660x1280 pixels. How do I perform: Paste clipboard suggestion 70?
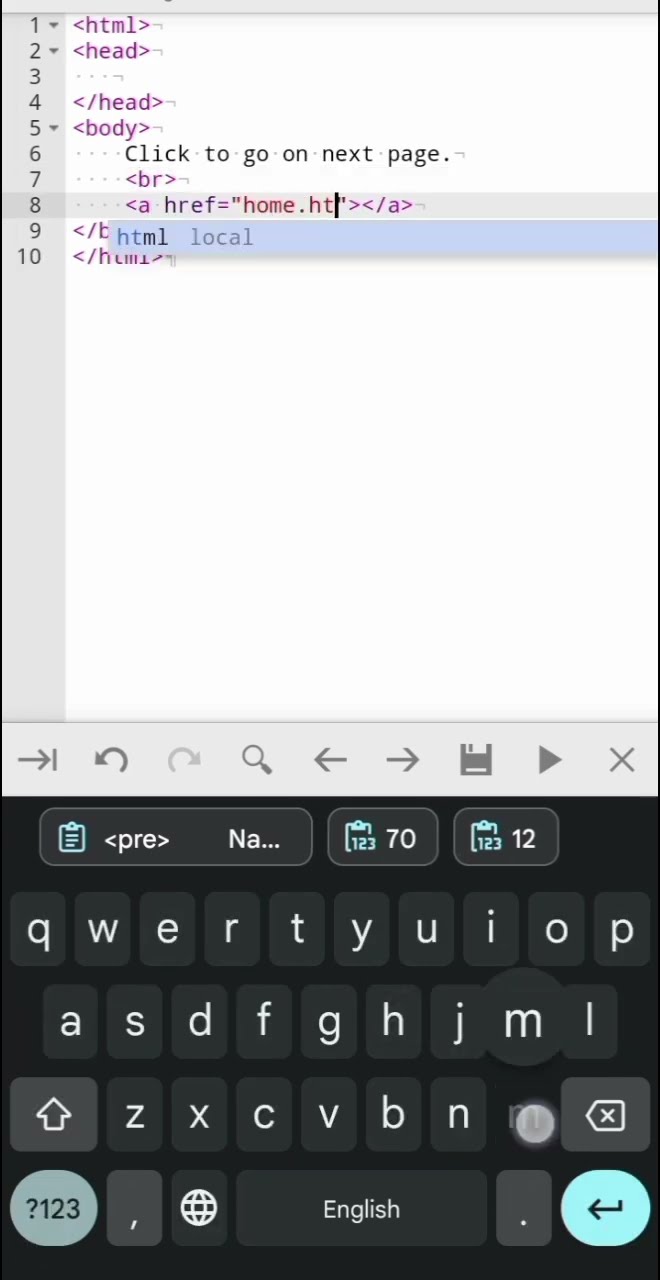tap(383, 838)
